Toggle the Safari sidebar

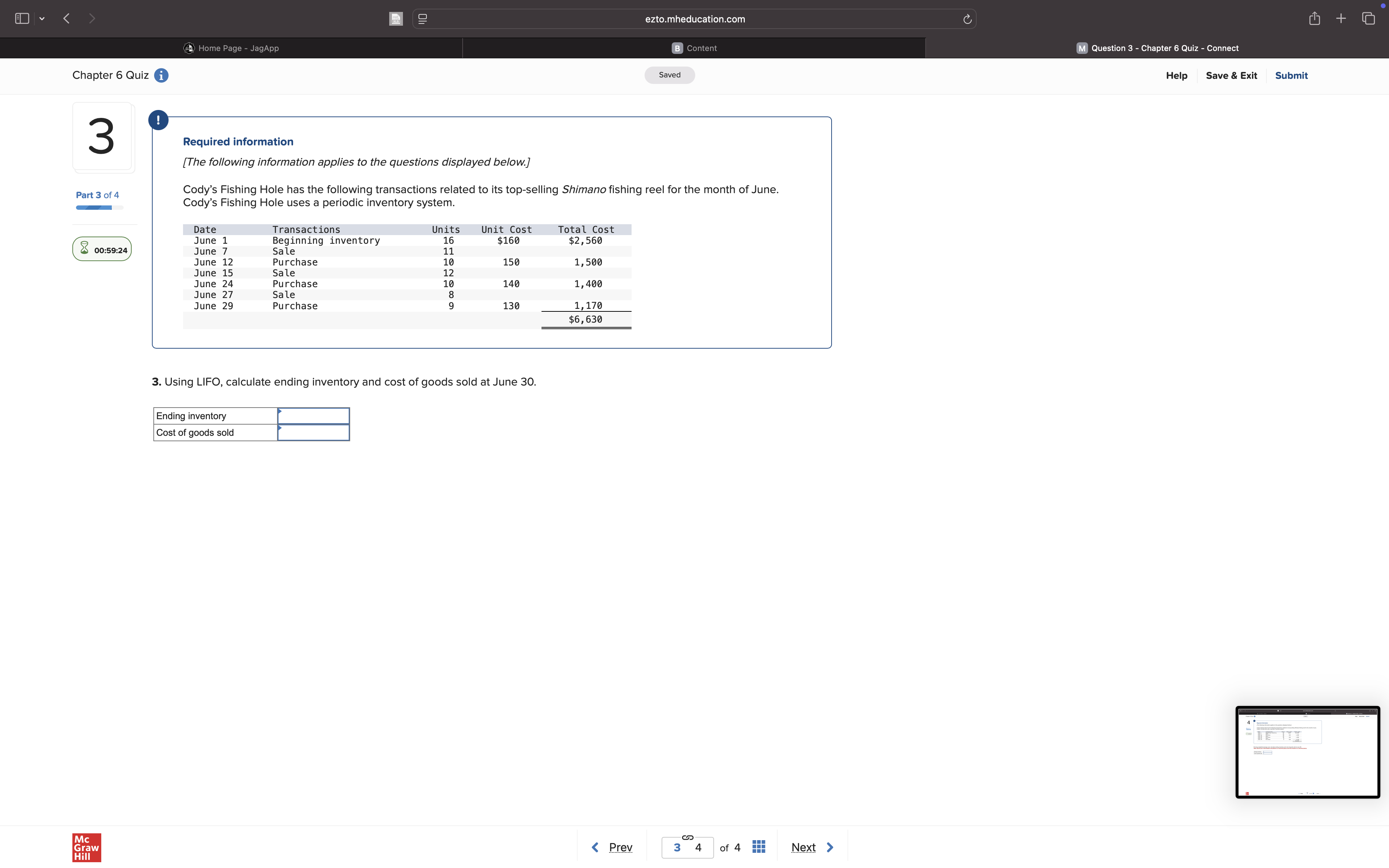[x=22, y=19]
